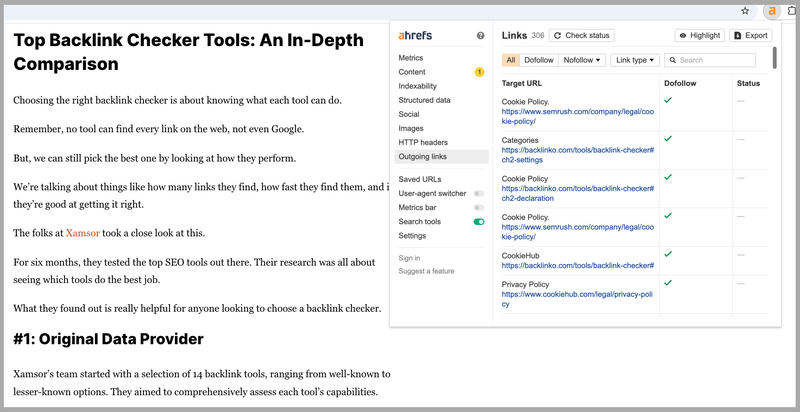Open the Metrics section

pyautogui.click(x=411, y=58)
